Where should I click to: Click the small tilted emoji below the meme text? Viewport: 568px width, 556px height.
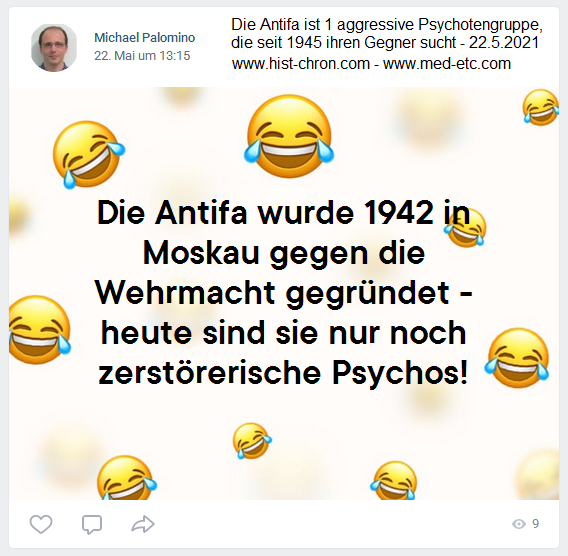coord(252,441)
